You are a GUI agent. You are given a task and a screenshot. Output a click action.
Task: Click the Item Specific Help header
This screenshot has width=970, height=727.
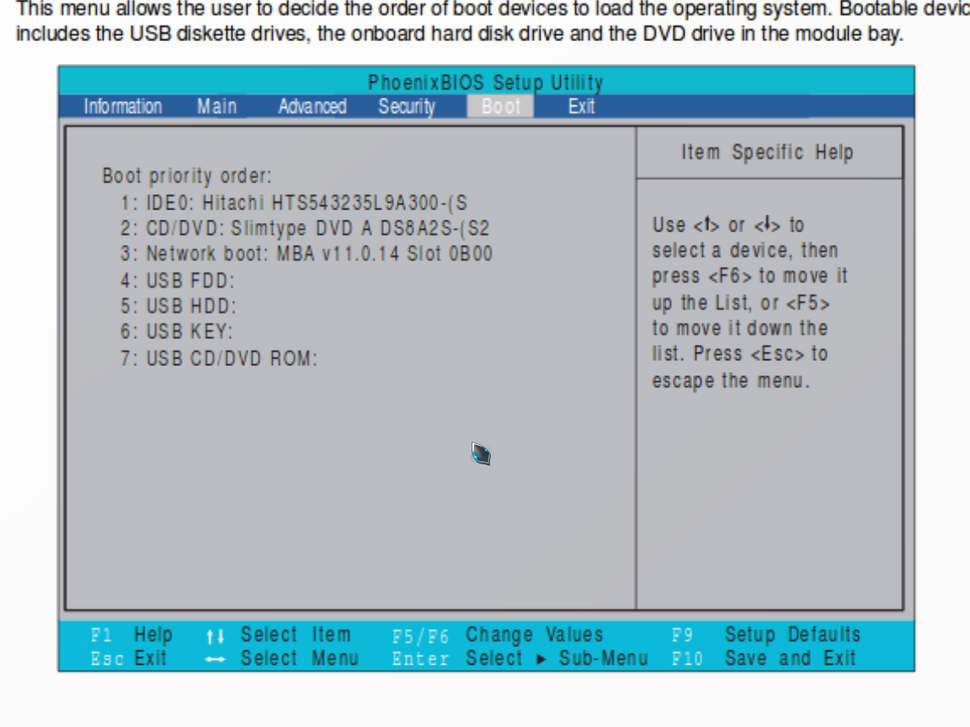pyautogui.click(x=767, y=152)
